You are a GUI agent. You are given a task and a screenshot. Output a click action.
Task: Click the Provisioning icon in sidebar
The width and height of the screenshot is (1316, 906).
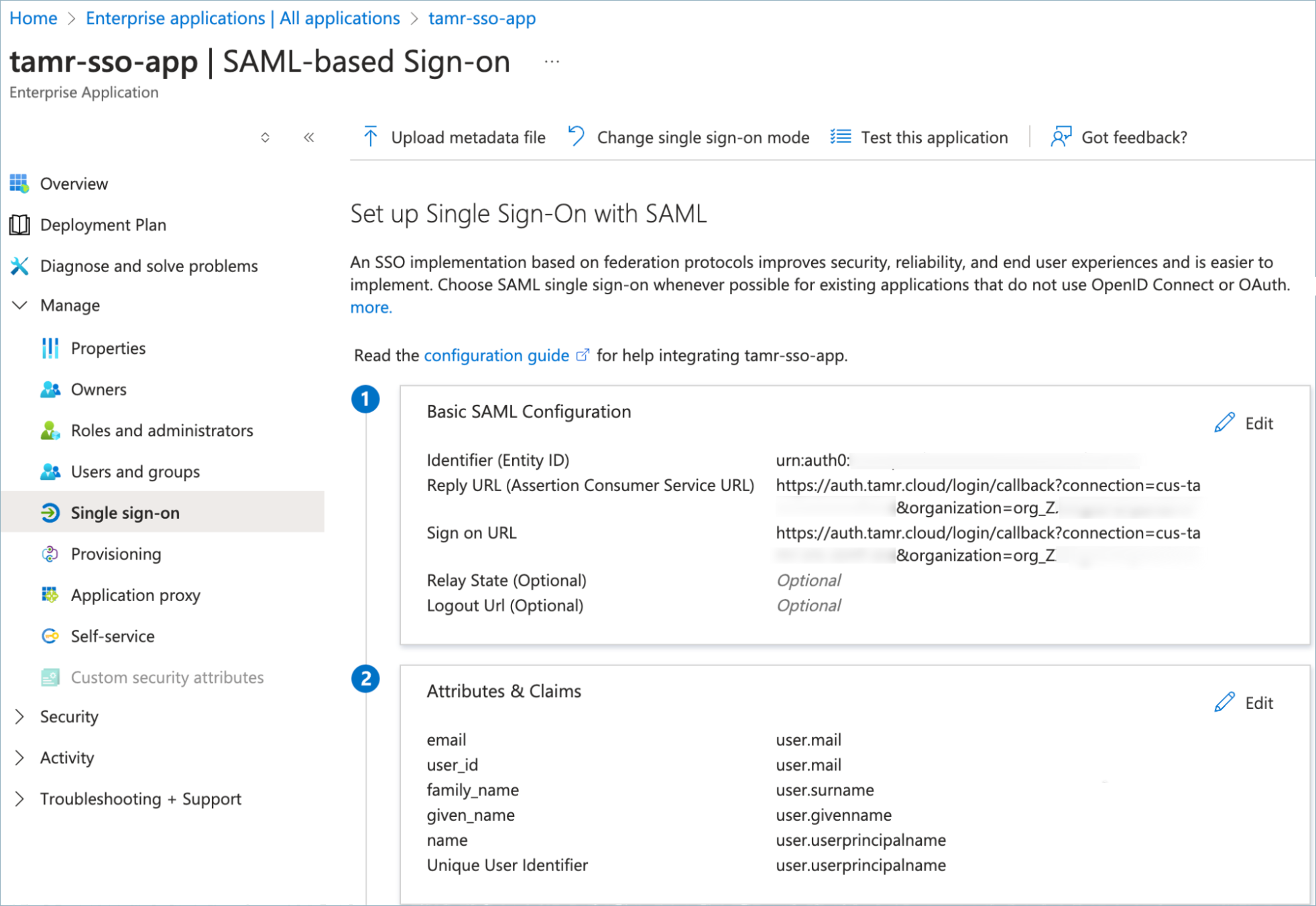50,554
